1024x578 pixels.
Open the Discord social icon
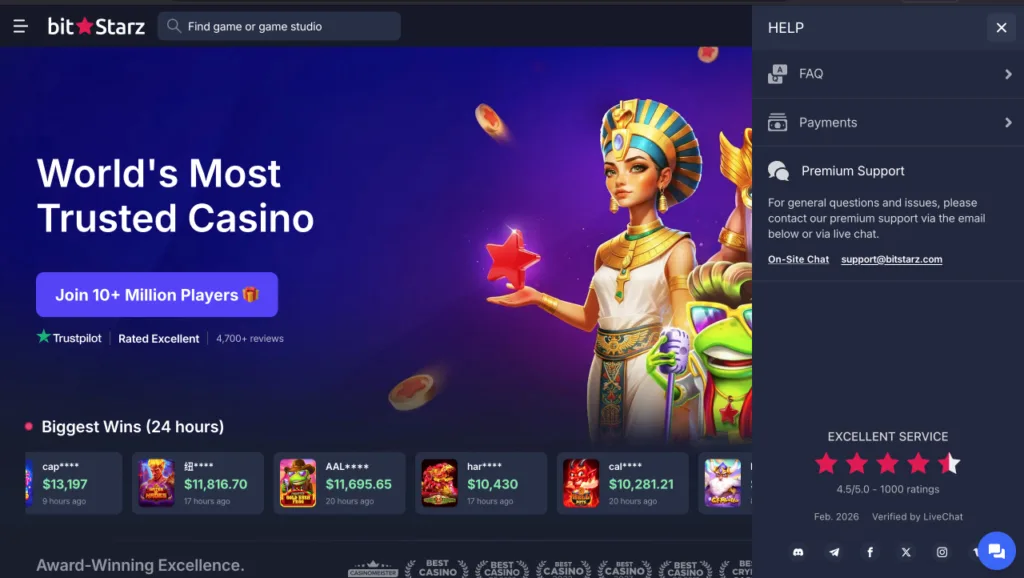(798, 552)
